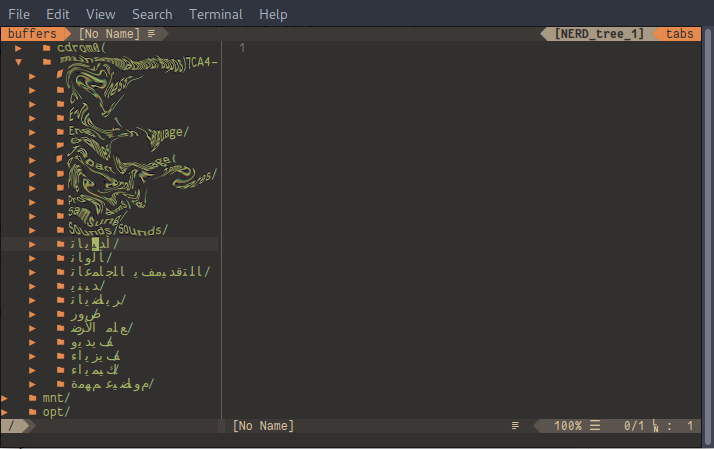Expand the فيديو folder arrow

coord(32,342)
